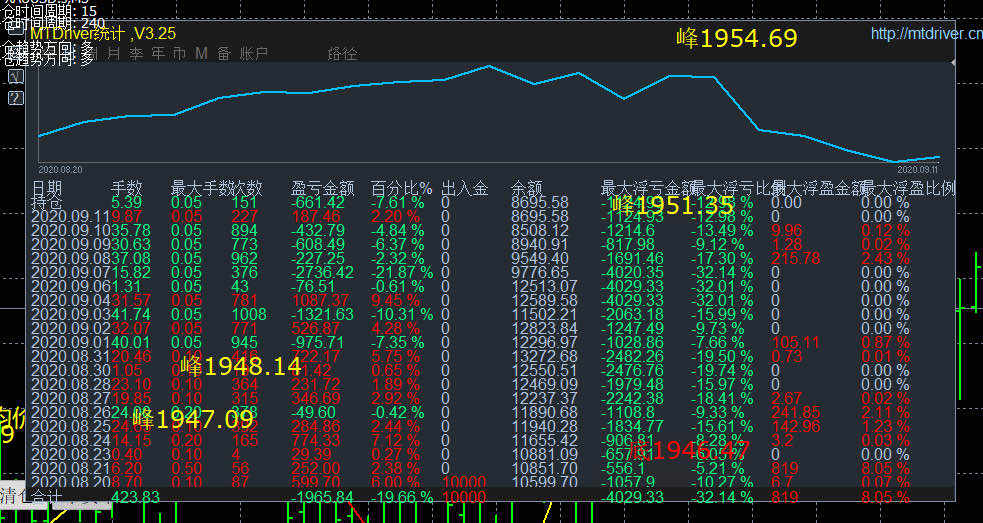Select the M tab
The width and height of the screenshot is (983, 523).
click(201, 53)
